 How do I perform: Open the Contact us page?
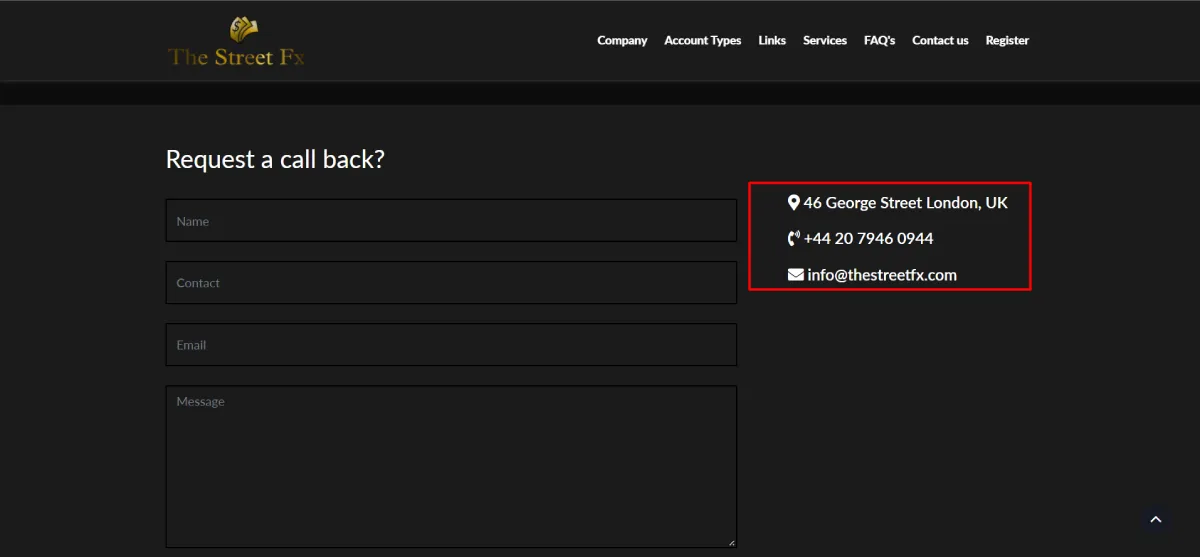940,41
